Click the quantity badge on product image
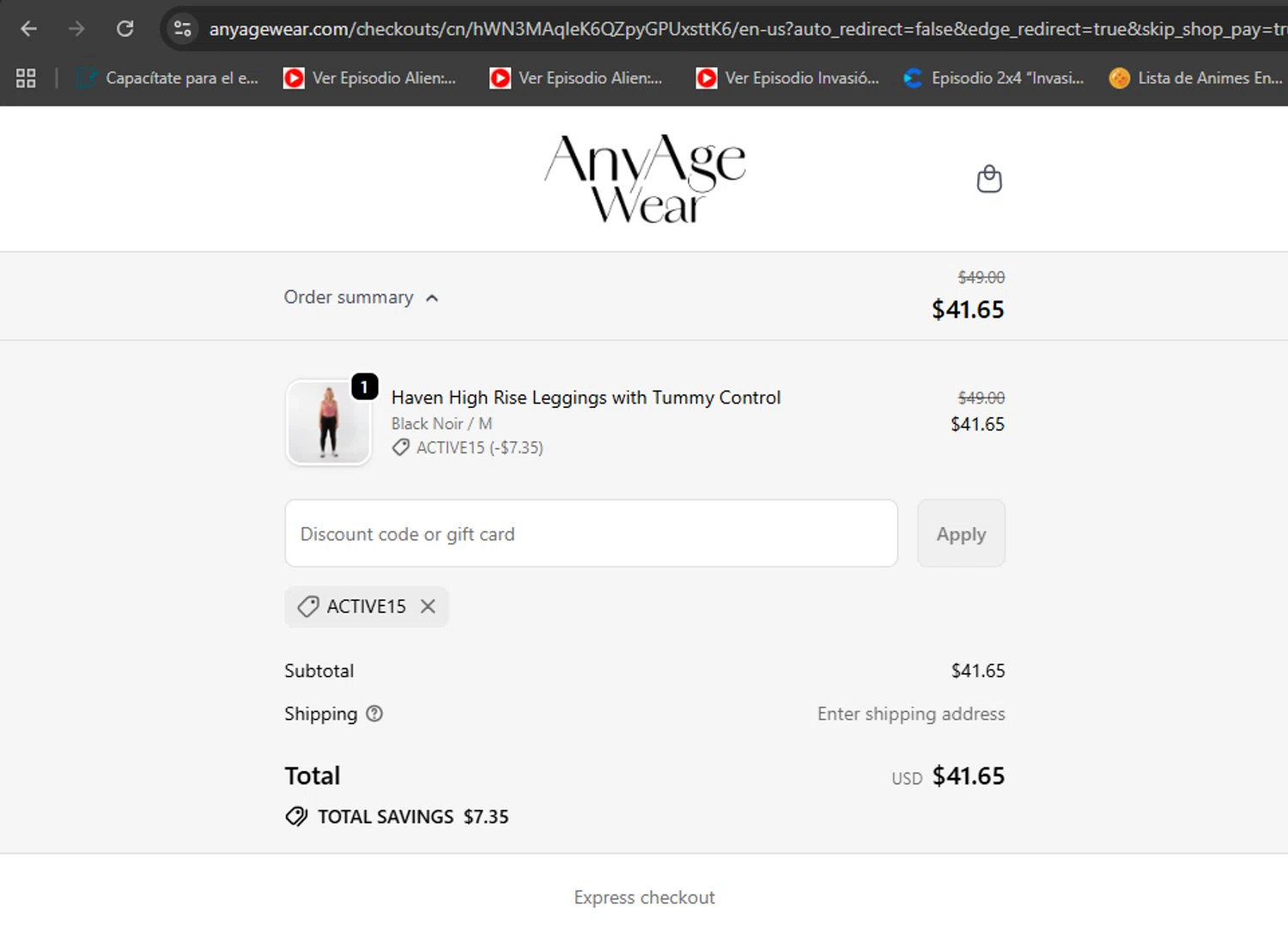1288x929 pixels. click(364, 386)
